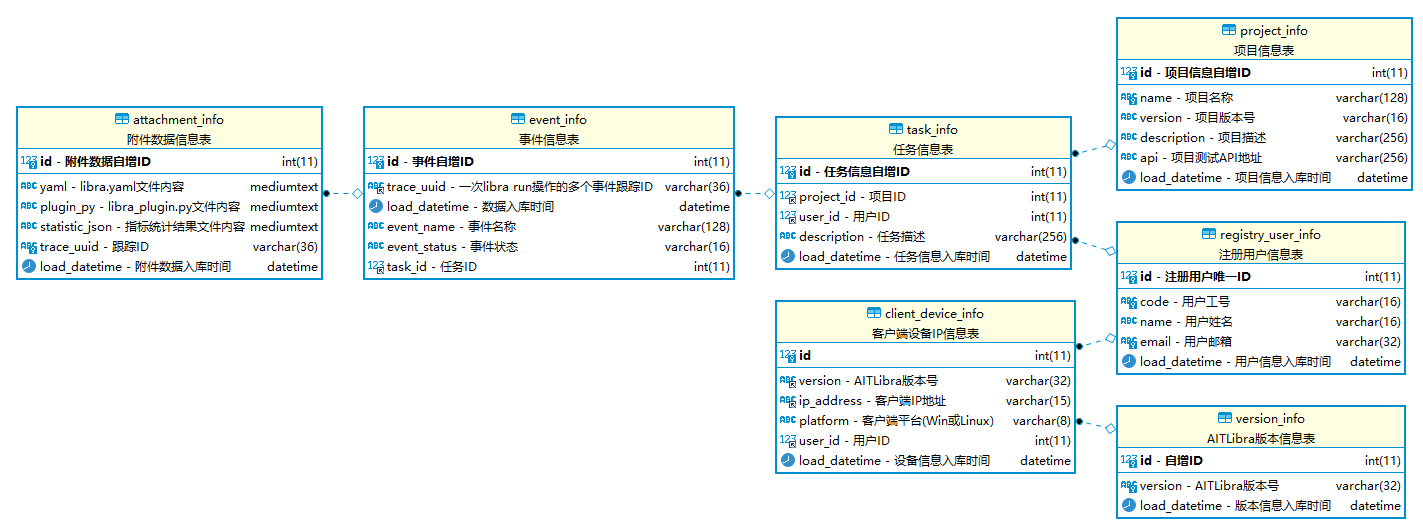Select the email column in registry_user_info
The width and height of the screenshot is (1423, 529).
tap(1261, 342)
